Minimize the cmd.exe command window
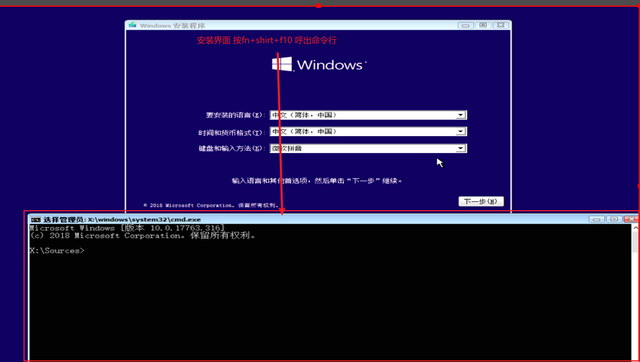This screenshot has width=640, height=362. [x=596, y=220]
